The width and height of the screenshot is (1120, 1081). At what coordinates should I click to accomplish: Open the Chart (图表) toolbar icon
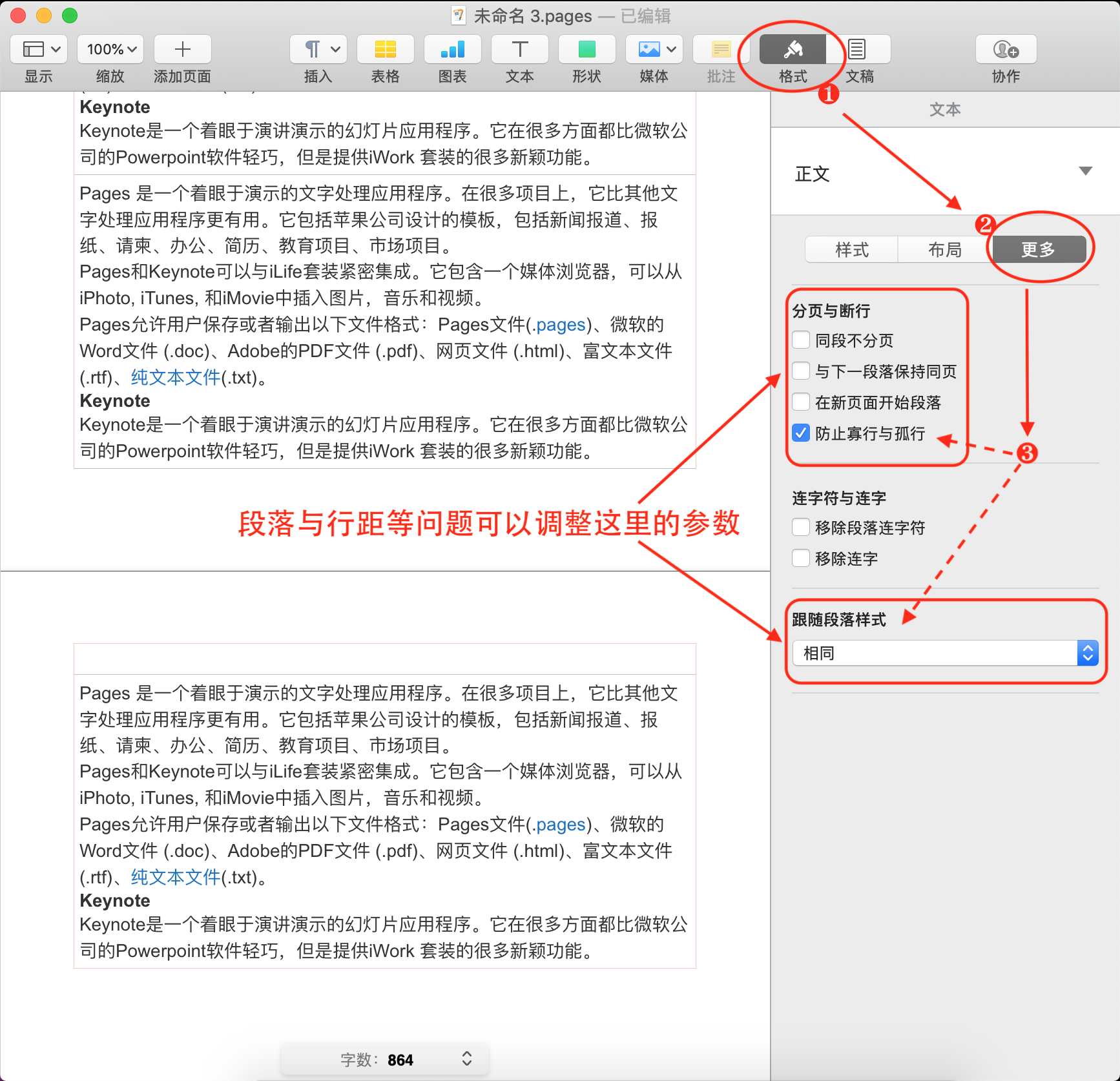452,50
